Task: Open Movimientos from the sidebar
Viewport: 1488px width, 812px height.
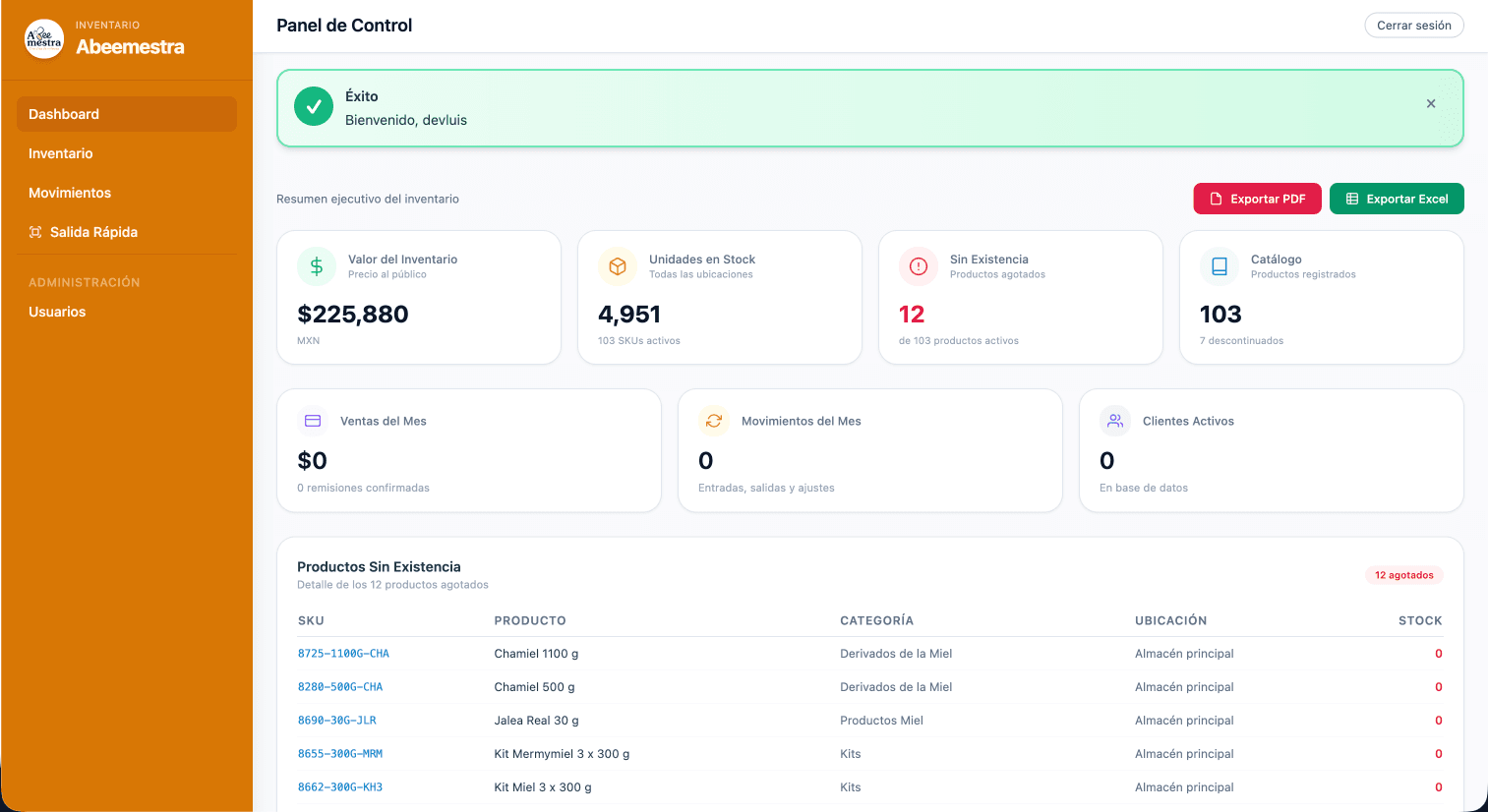Action: point(70,193)
